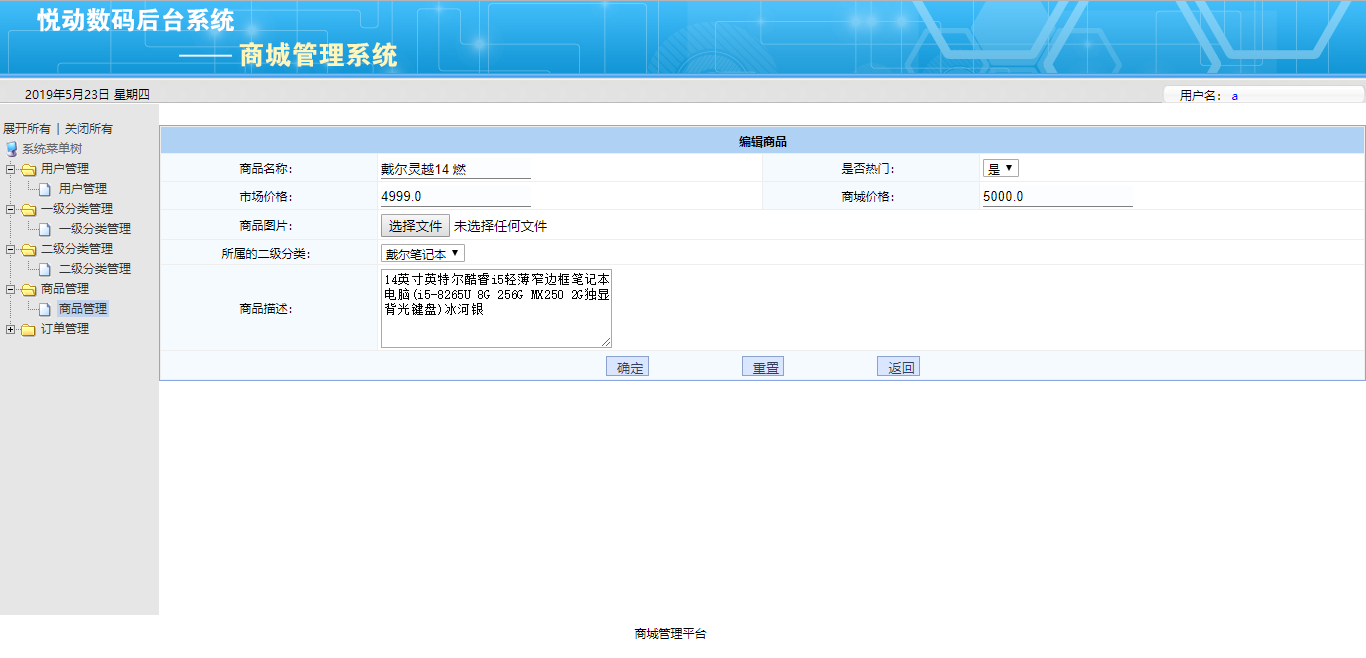
Task: Click the 系统菜单树 computer icon
Action: [12, 149]
